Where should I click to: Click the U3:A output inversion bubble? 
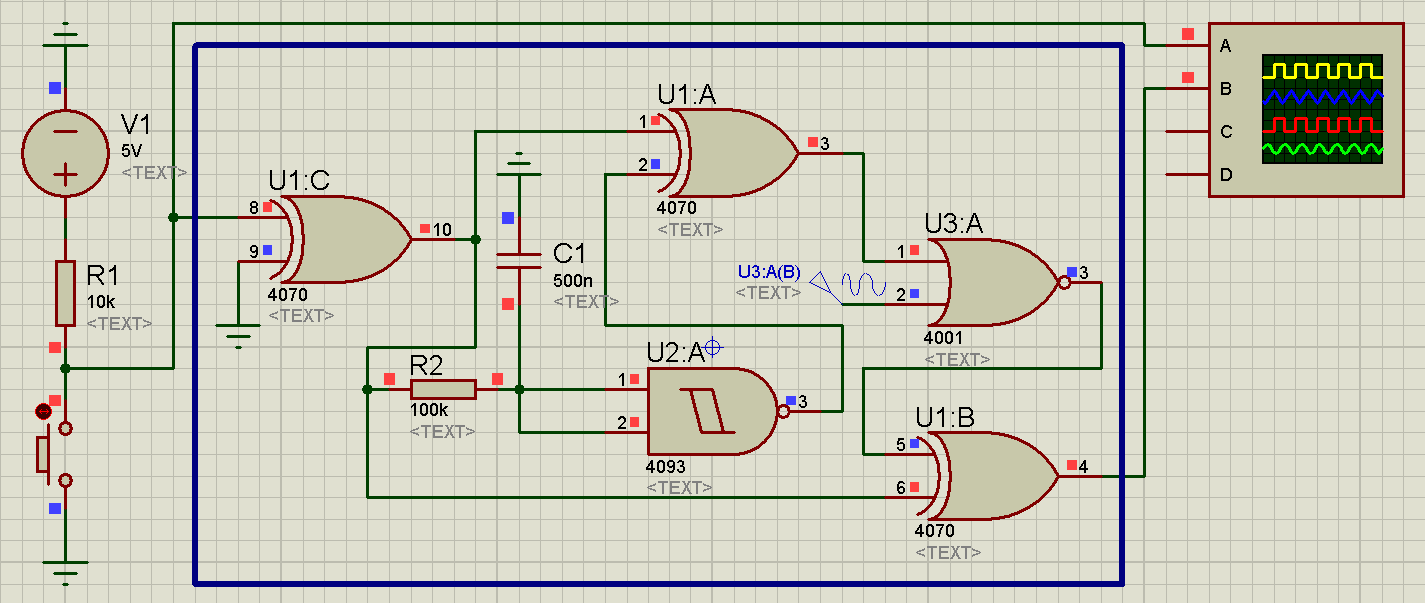1062,283
